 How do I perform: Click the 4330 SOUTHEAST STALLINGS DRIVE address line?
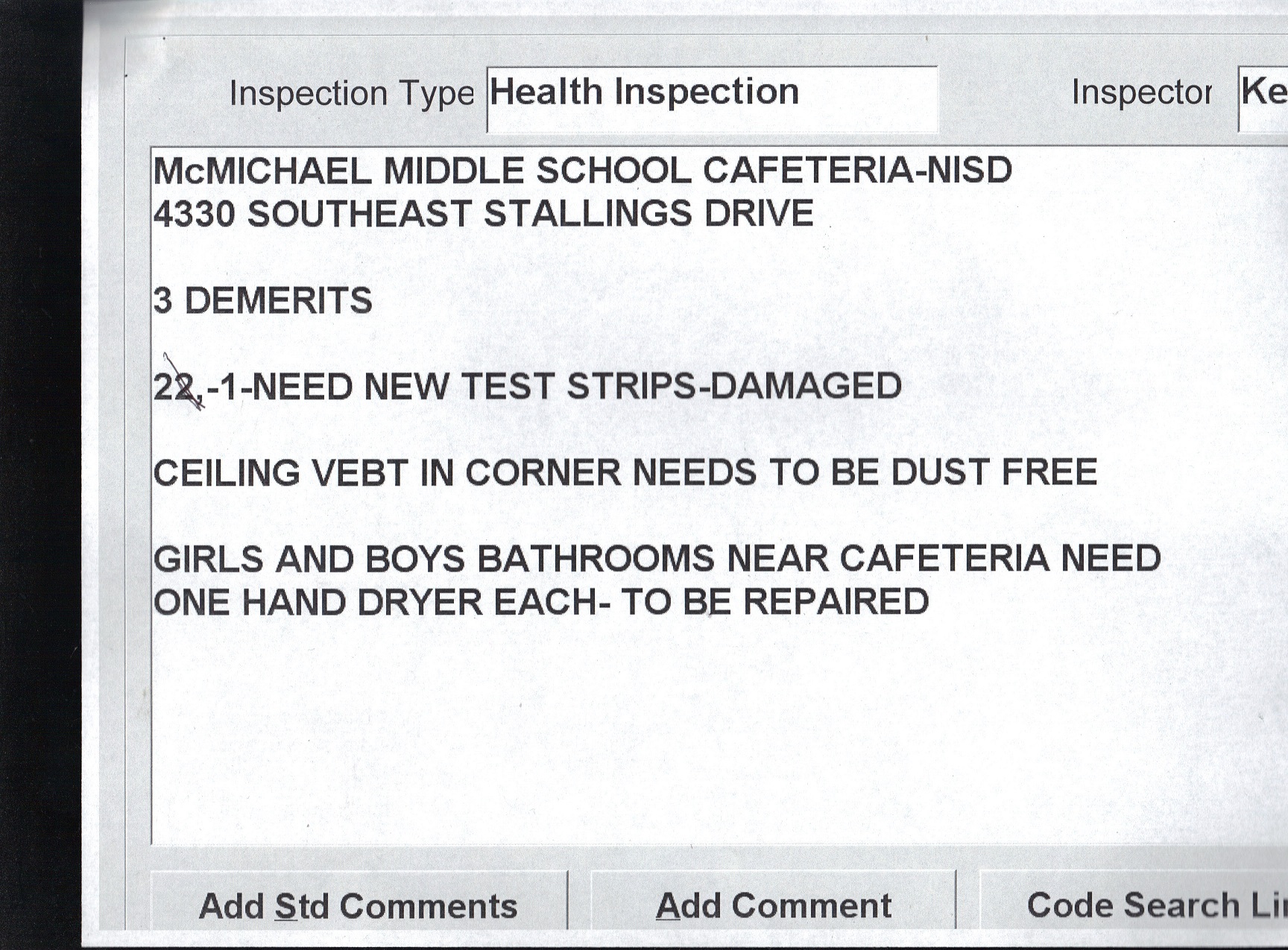483,214
